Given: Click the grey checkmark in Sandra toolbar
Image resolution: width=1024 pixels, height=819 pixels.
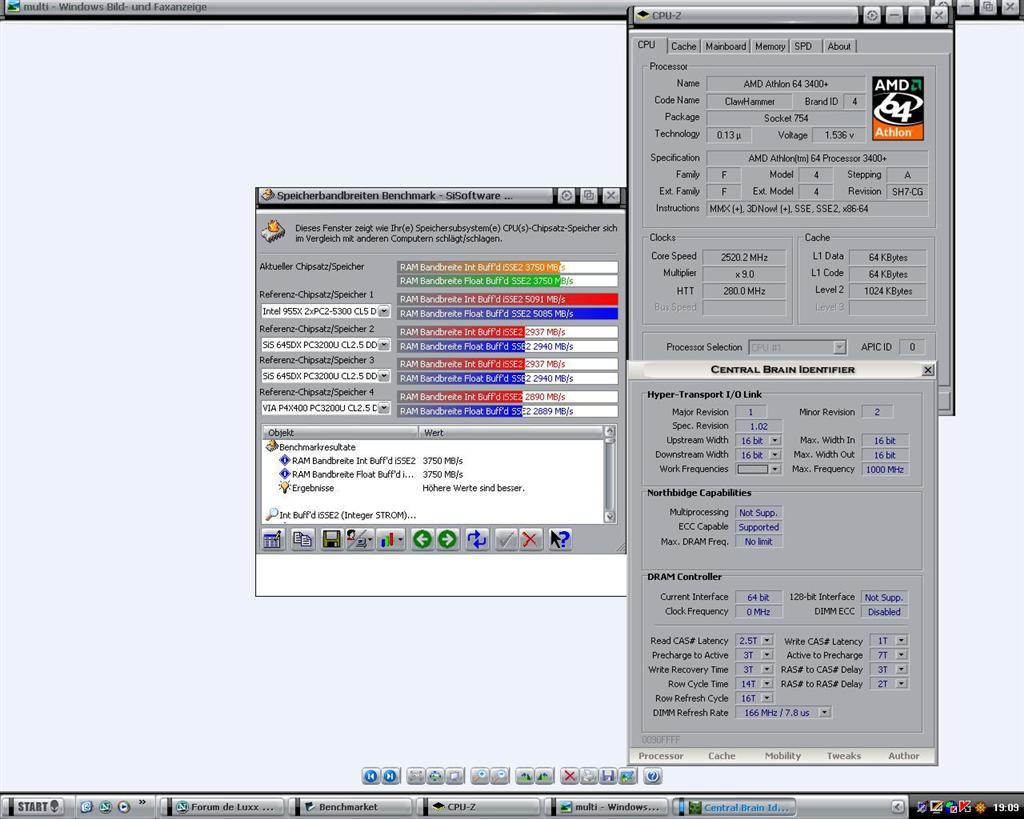Looking at the screenshot, I should (506, 539).
